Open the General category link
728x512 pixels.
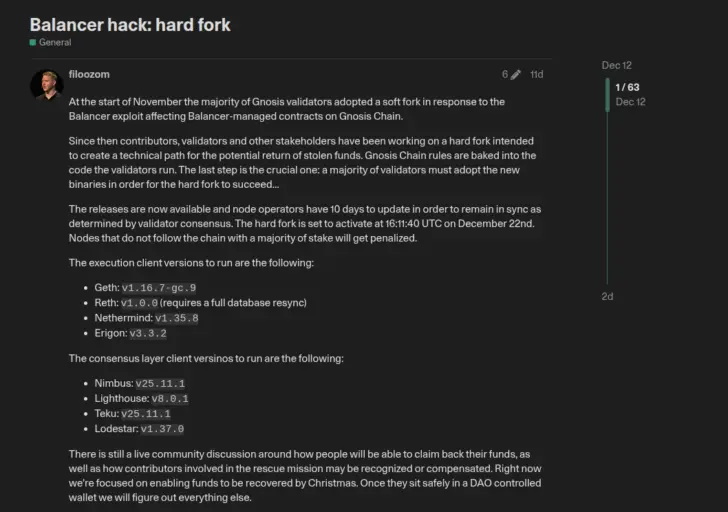(55, 43)
